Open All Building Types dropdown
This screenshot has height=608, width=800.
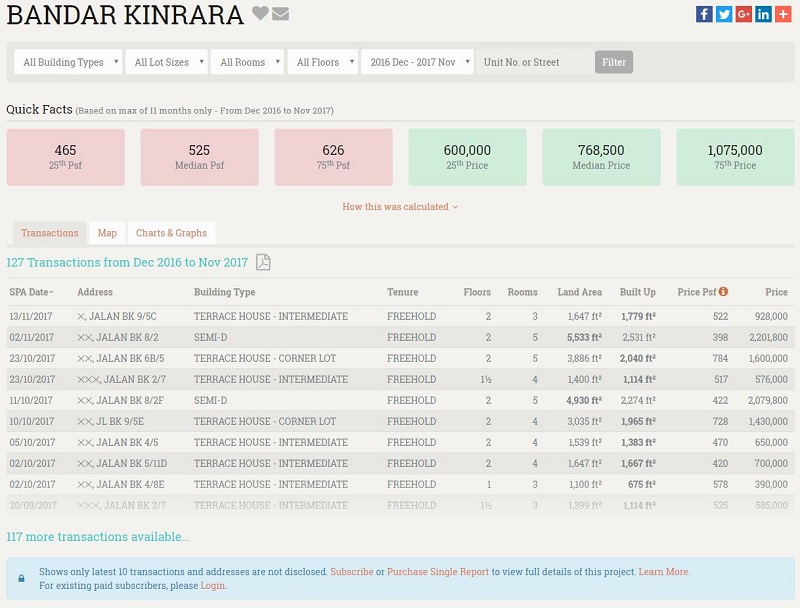(x=68, y=62)
